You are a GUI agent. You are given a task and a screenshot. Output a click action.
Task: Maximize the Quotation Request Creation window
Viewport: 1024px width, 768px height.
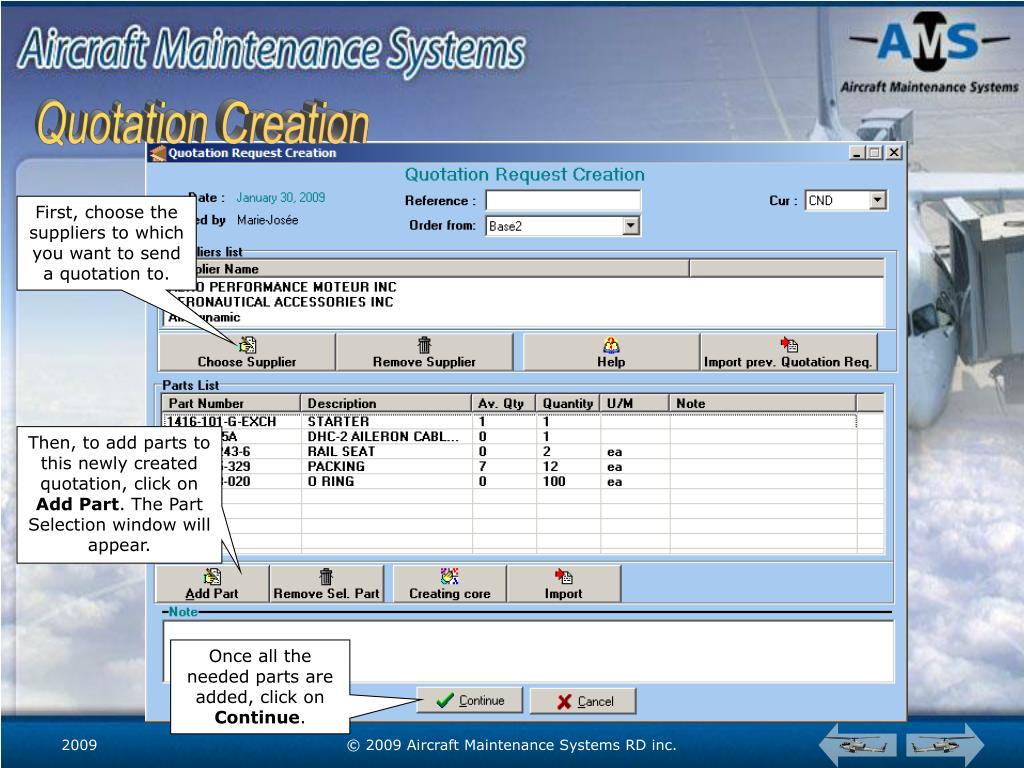pyautogui.click(x=874, y=153)
